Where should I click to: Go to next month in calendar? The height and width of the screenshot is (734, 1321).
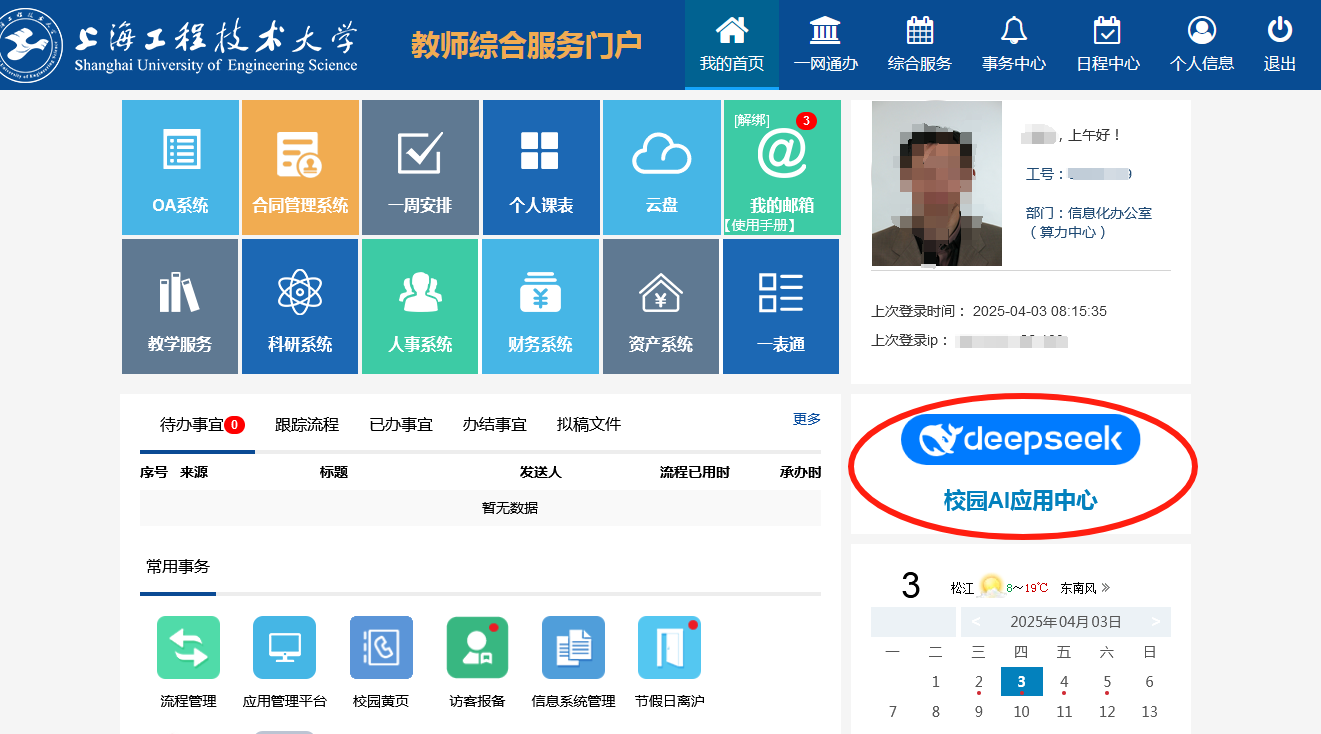(1155, 622)
